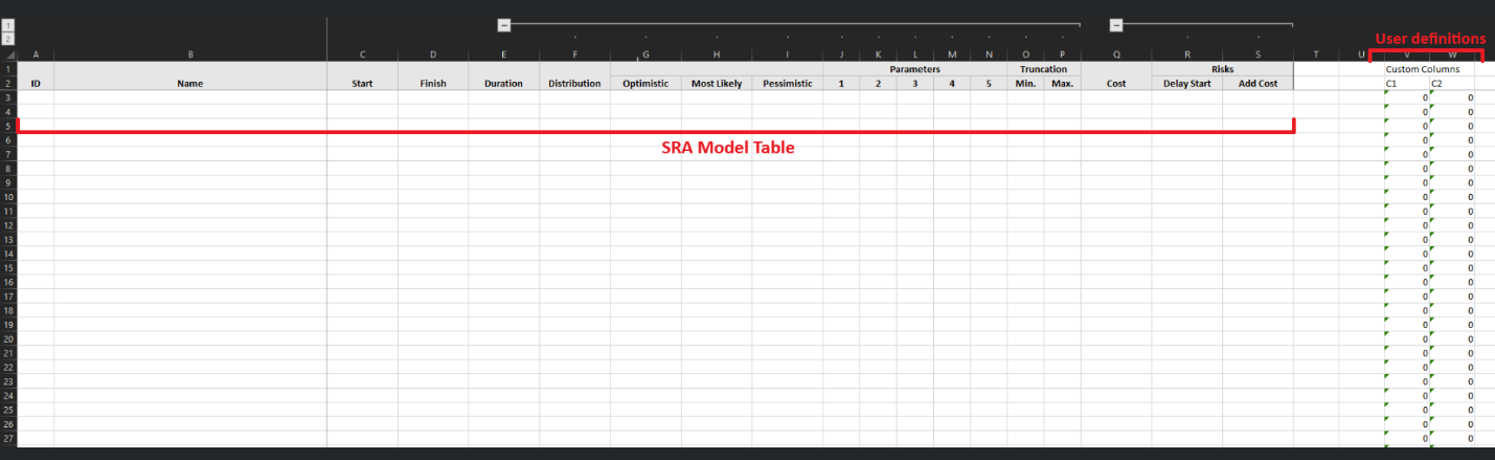This screenshot has height=460, width=1495.
Task: Click the Truncation Max. header cell
Action: pos(1062,83)
